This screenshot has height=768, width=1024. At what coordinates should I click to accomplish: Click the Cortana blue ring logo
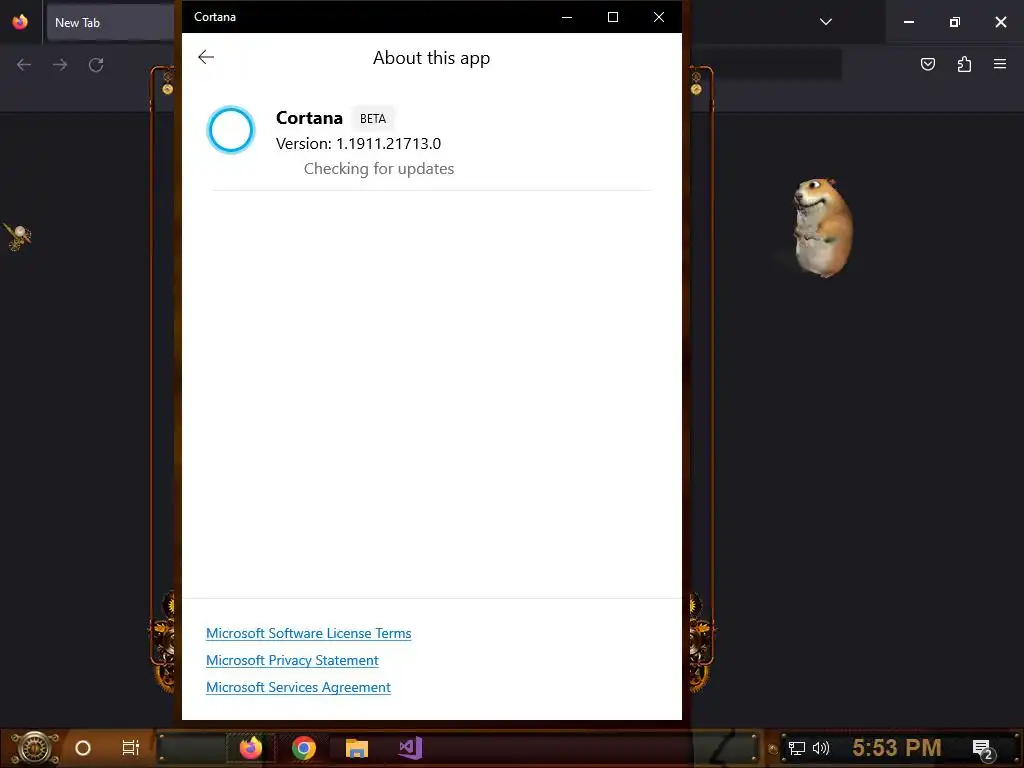[231, 130]
